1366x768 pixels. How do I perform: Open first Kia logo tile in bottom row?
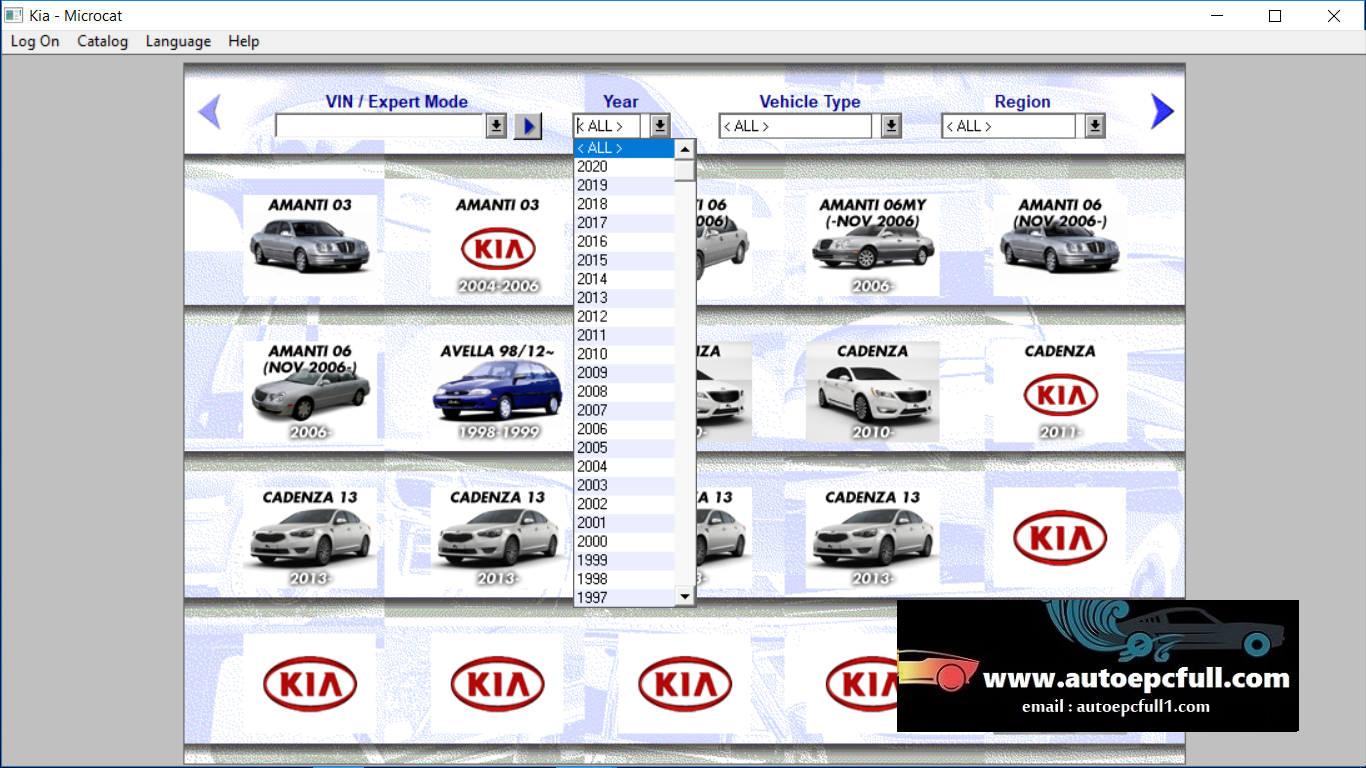click(x=310, y=685)
